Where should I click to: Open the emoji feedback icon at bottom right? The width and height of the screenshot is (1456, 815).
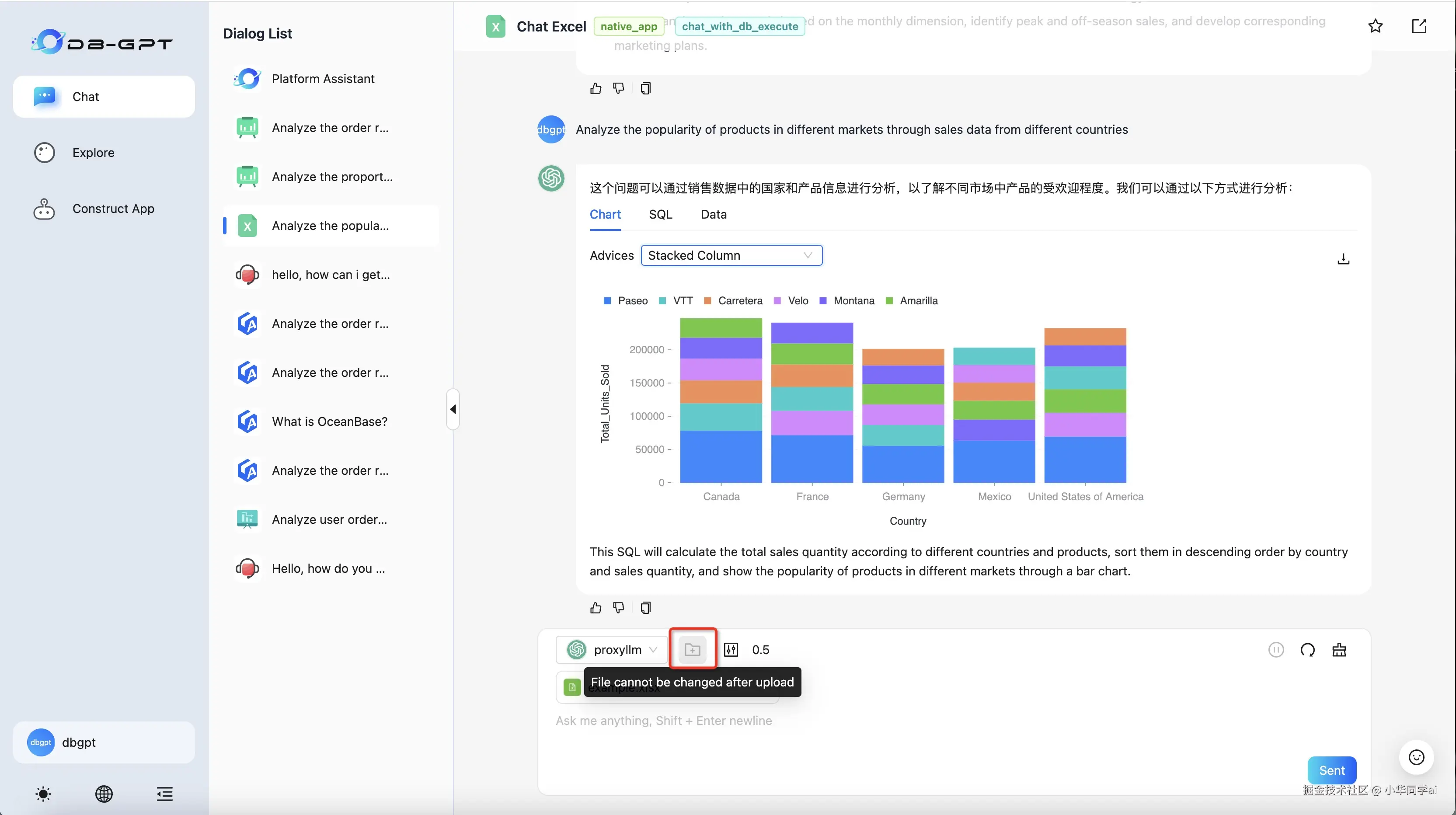[1416, 757]
